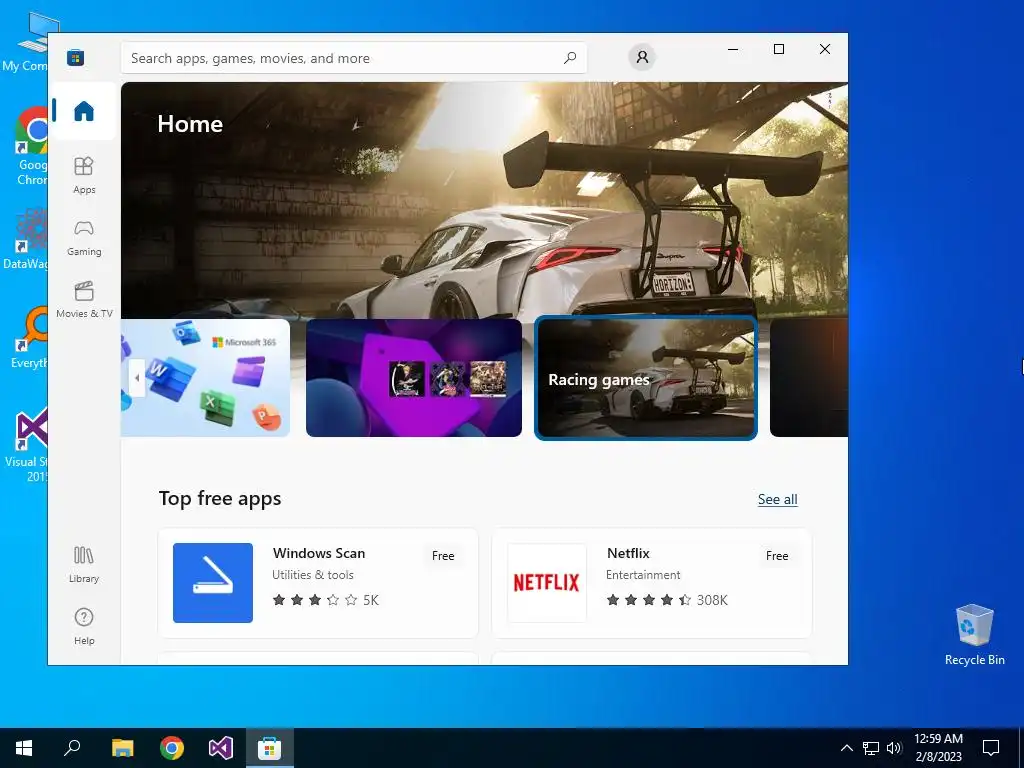Viewport: 1024px width, 768px height.
Task: Open the Windows Scan app icon
Action: 213,583
